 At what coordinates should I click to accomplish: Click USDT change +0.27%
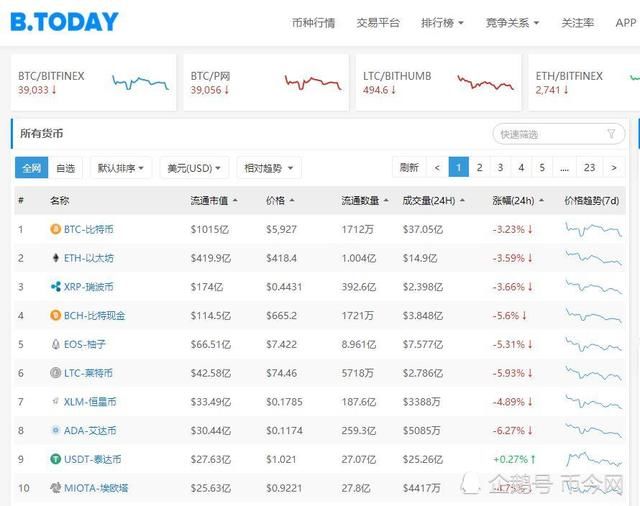(514, 459)
